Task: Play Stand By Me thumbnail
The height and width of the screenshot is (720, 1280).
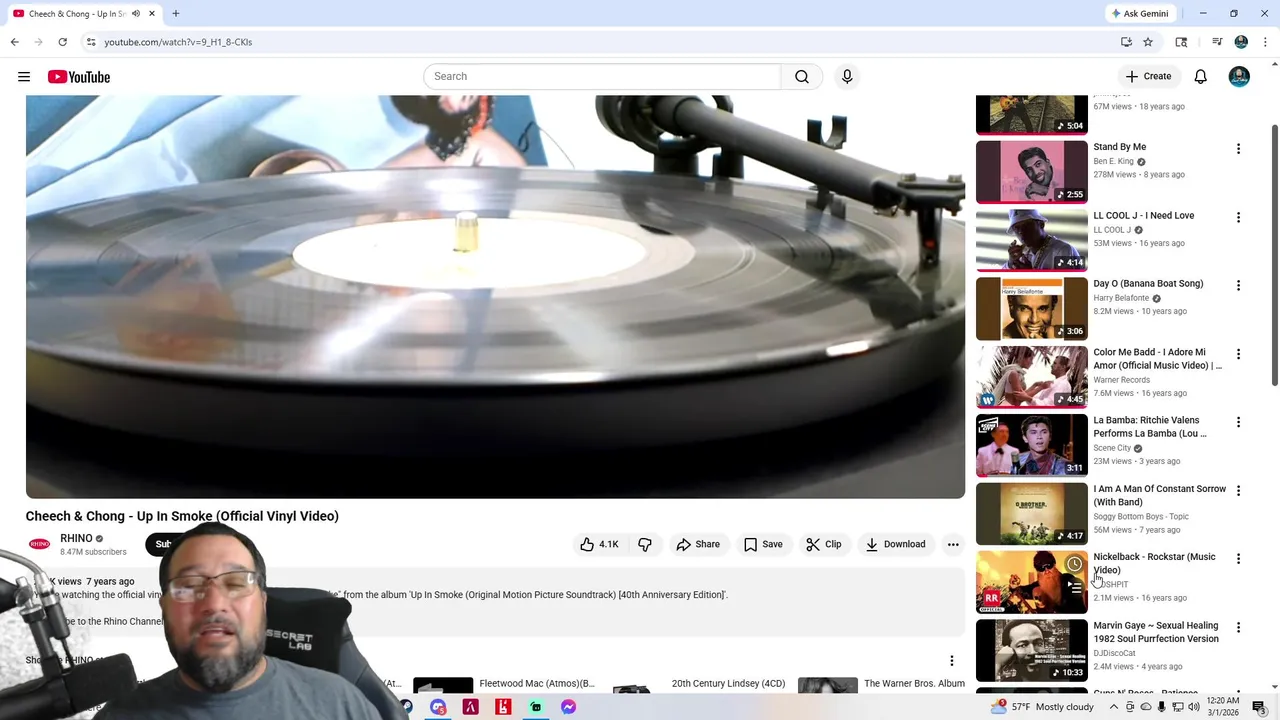Action: (1031, 172)
